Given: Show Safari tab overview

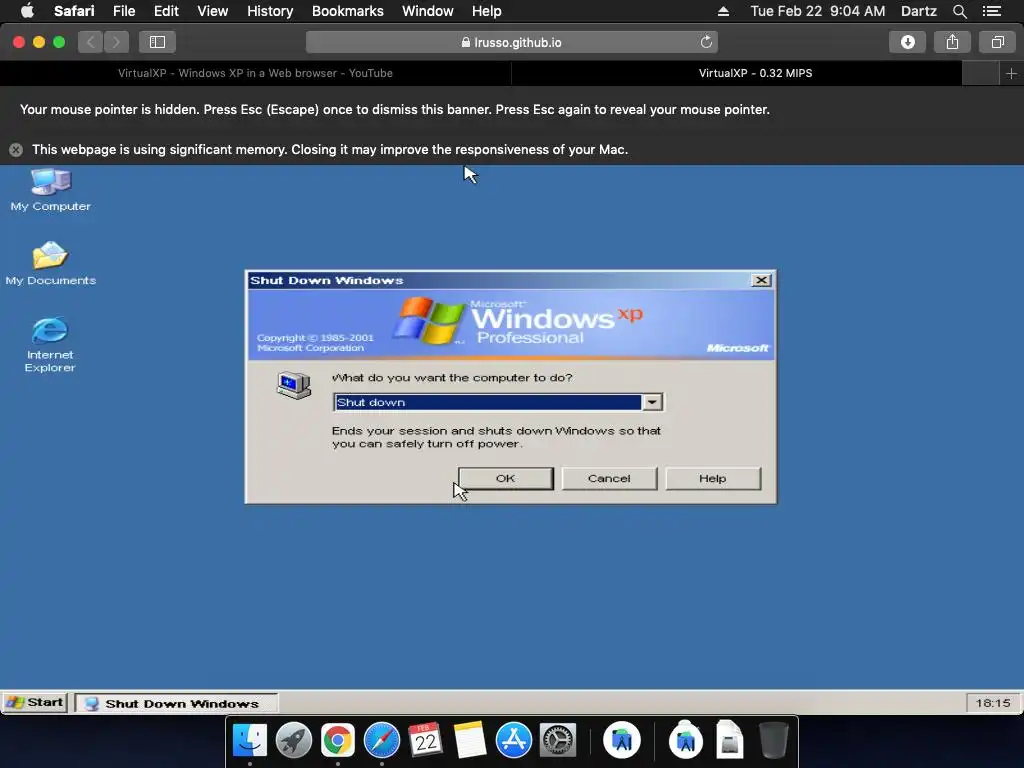Looking at the screenshot, I should (x=997, y=42).
